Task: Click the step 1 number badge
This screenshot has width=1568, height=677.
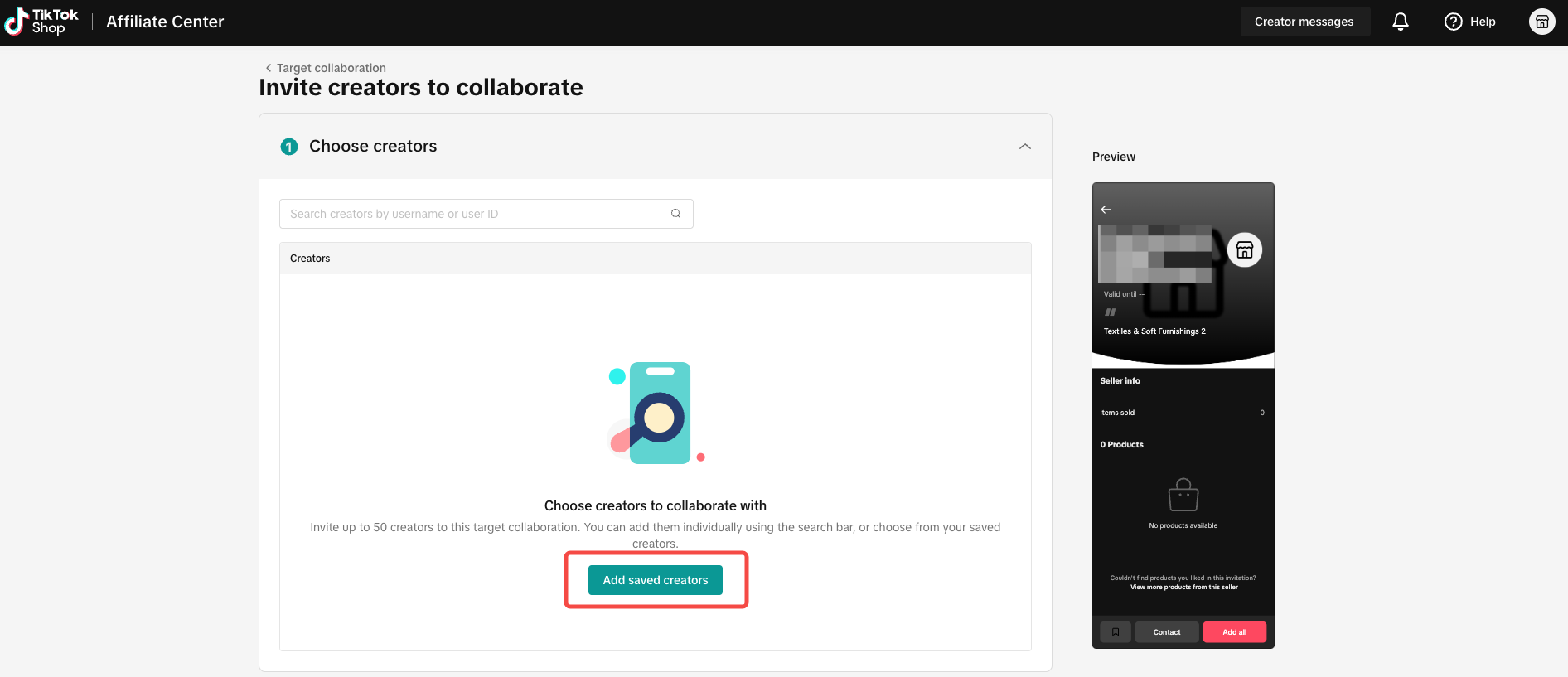Action: tap(289, 147)
